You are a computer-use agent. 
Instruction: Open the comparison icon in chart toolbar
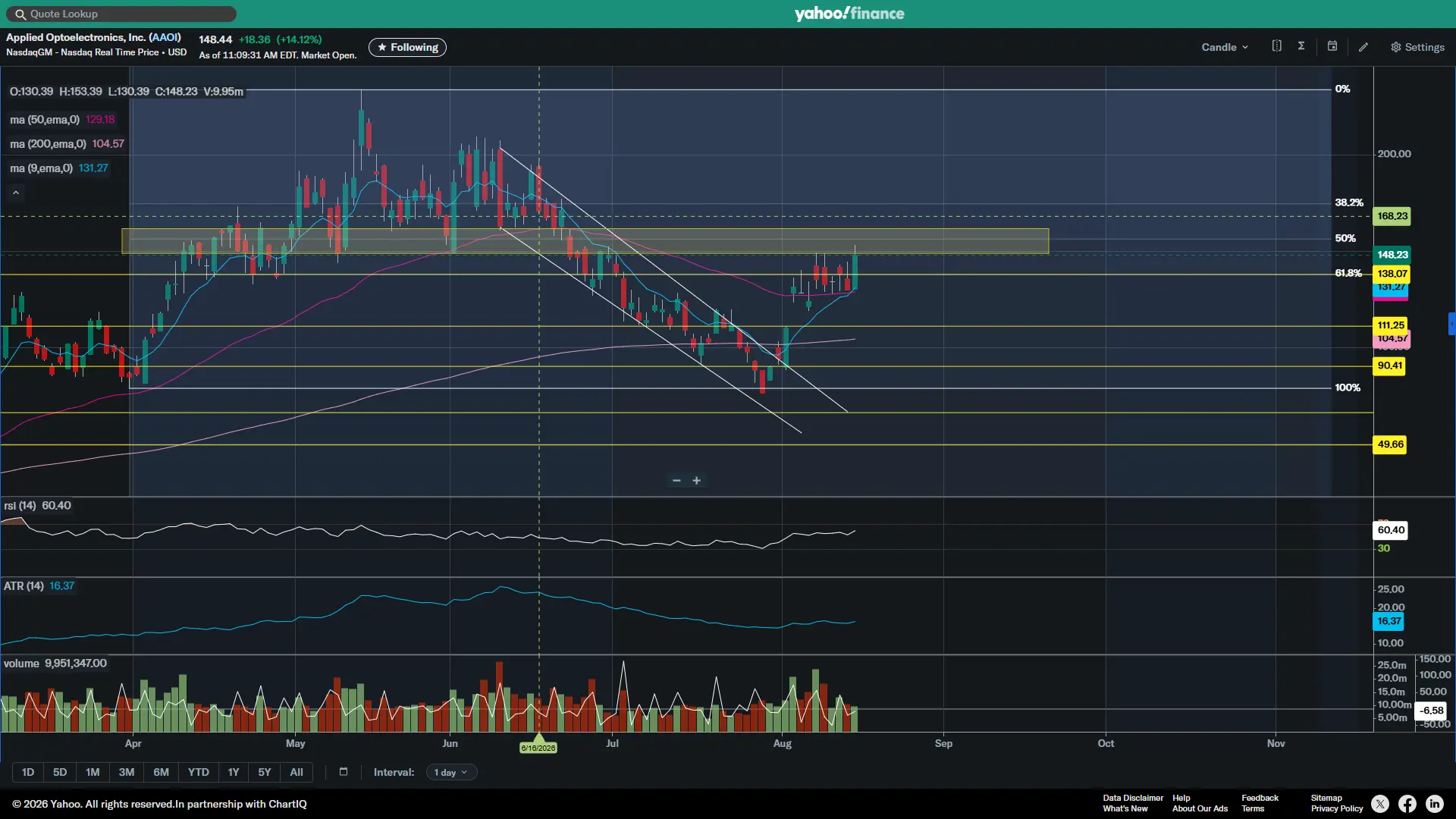pos(1277,46)
